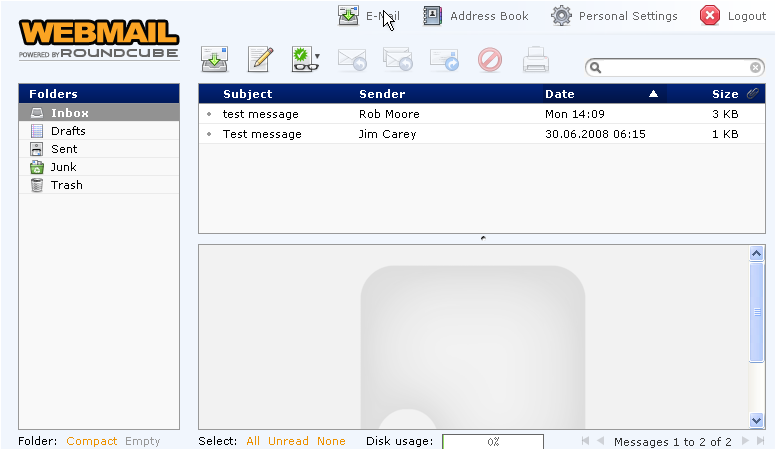
Task: Click the Print message icon
Action: coord(536,60)
